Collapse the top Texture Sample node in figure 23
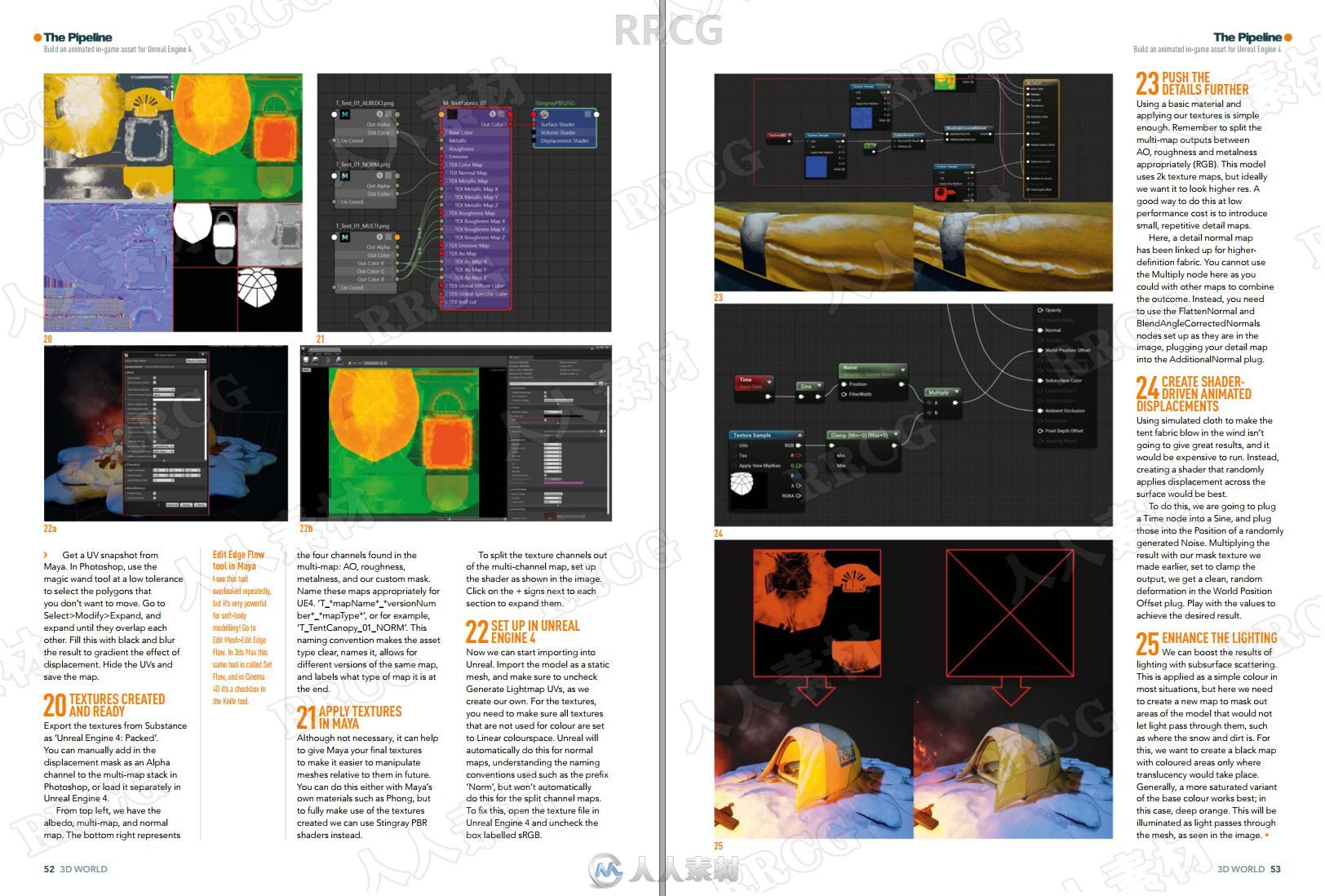The width and height of the screenshot is (1325, 896). point(889,86)
